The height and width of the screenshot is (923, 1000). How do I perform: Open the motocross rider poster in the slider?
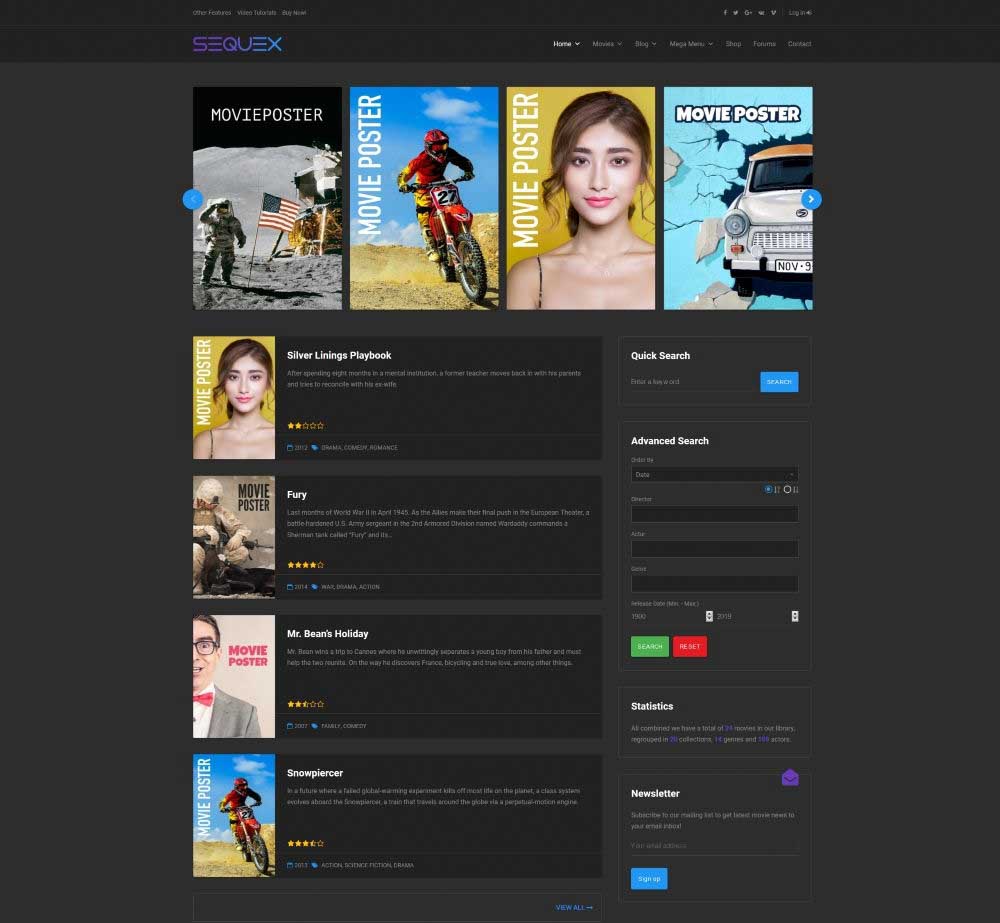[x=424, y=198]
